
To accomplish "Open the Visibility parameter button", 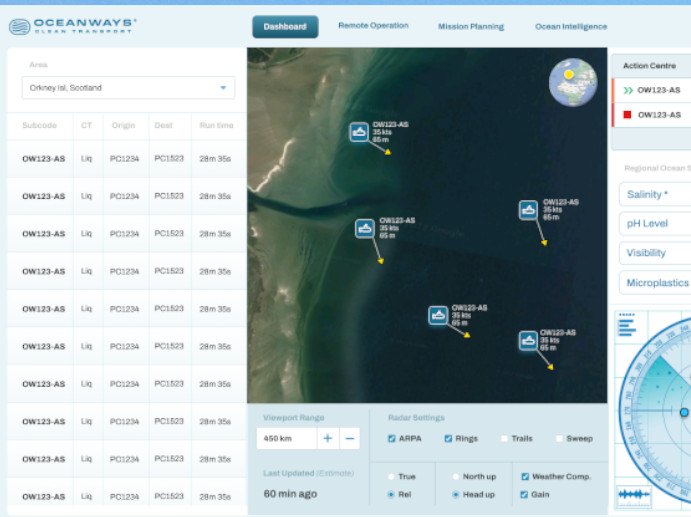I will click(x=655, y=253).
